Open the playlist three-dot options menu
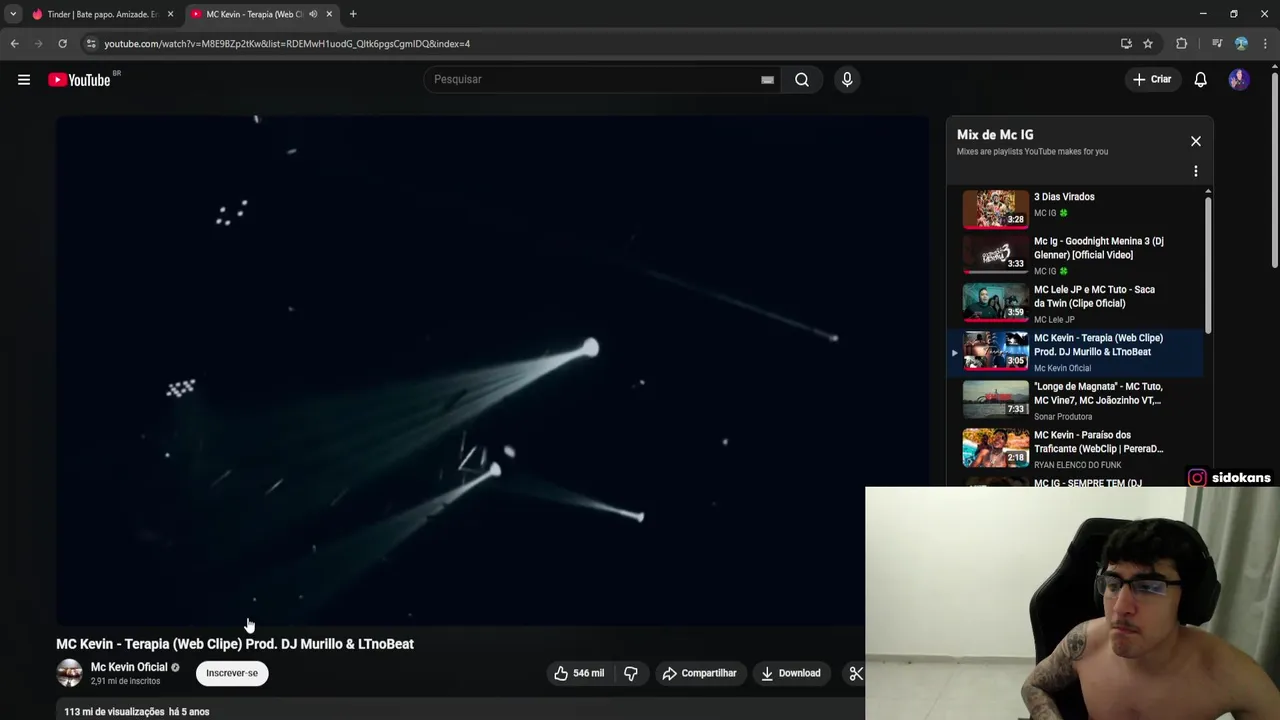Screen dimensions: 1280x720 pos(1195,171)
